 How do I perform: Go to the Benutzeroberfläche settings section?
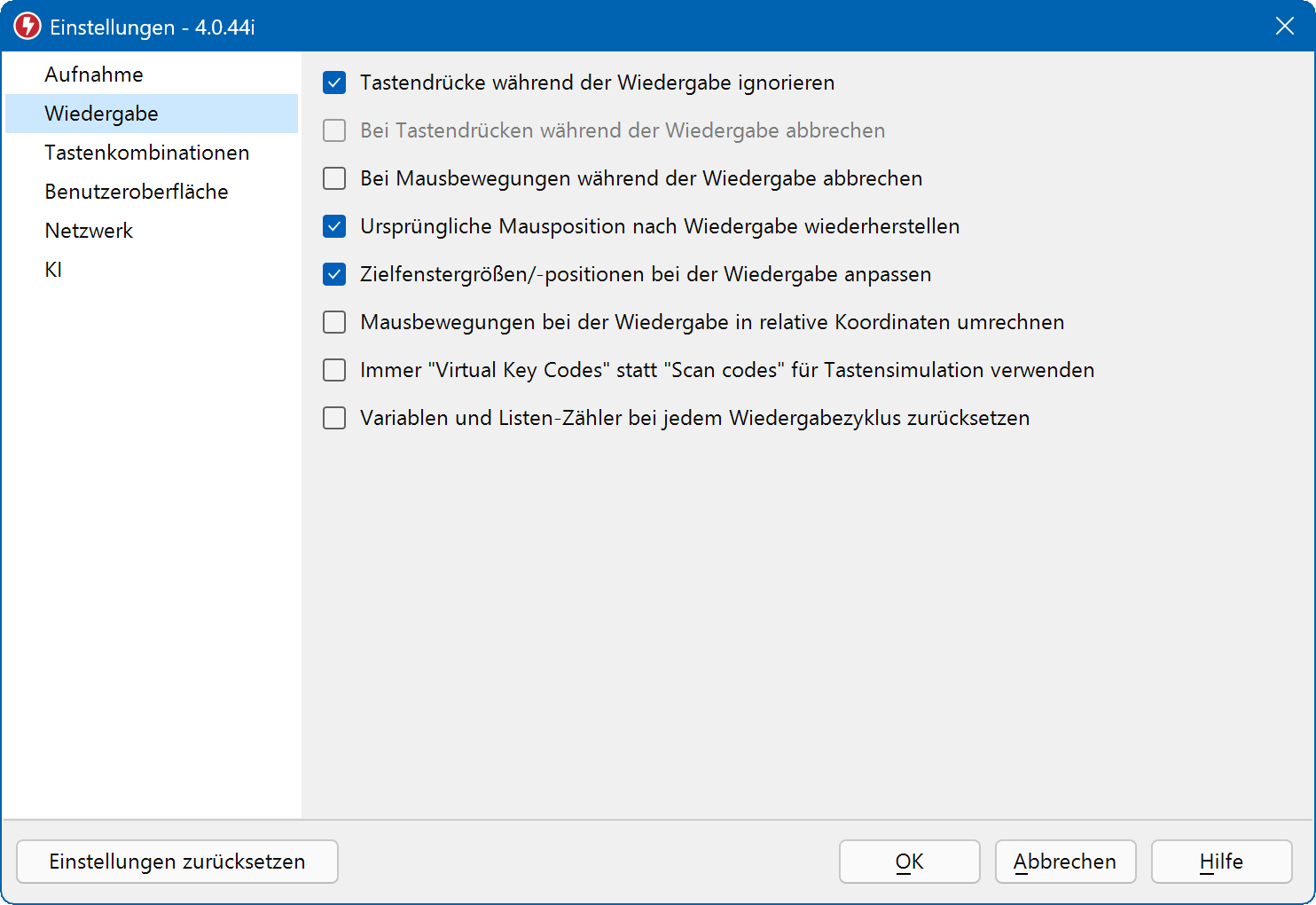pyautogui.click(x=137, y=192)
